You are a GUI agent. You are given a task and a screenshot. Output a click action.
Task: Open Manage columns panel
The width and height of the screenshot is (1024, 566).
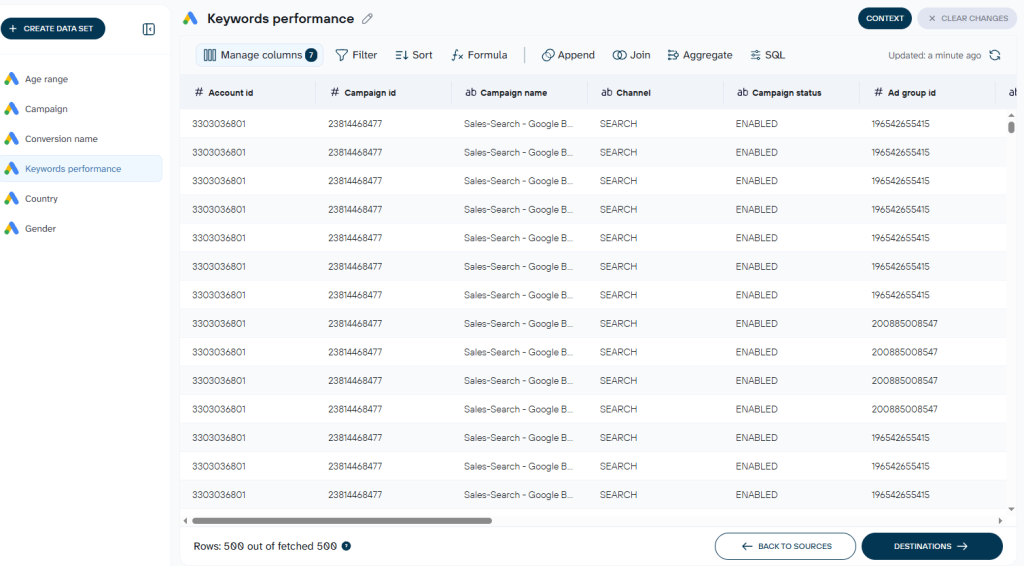259,55
